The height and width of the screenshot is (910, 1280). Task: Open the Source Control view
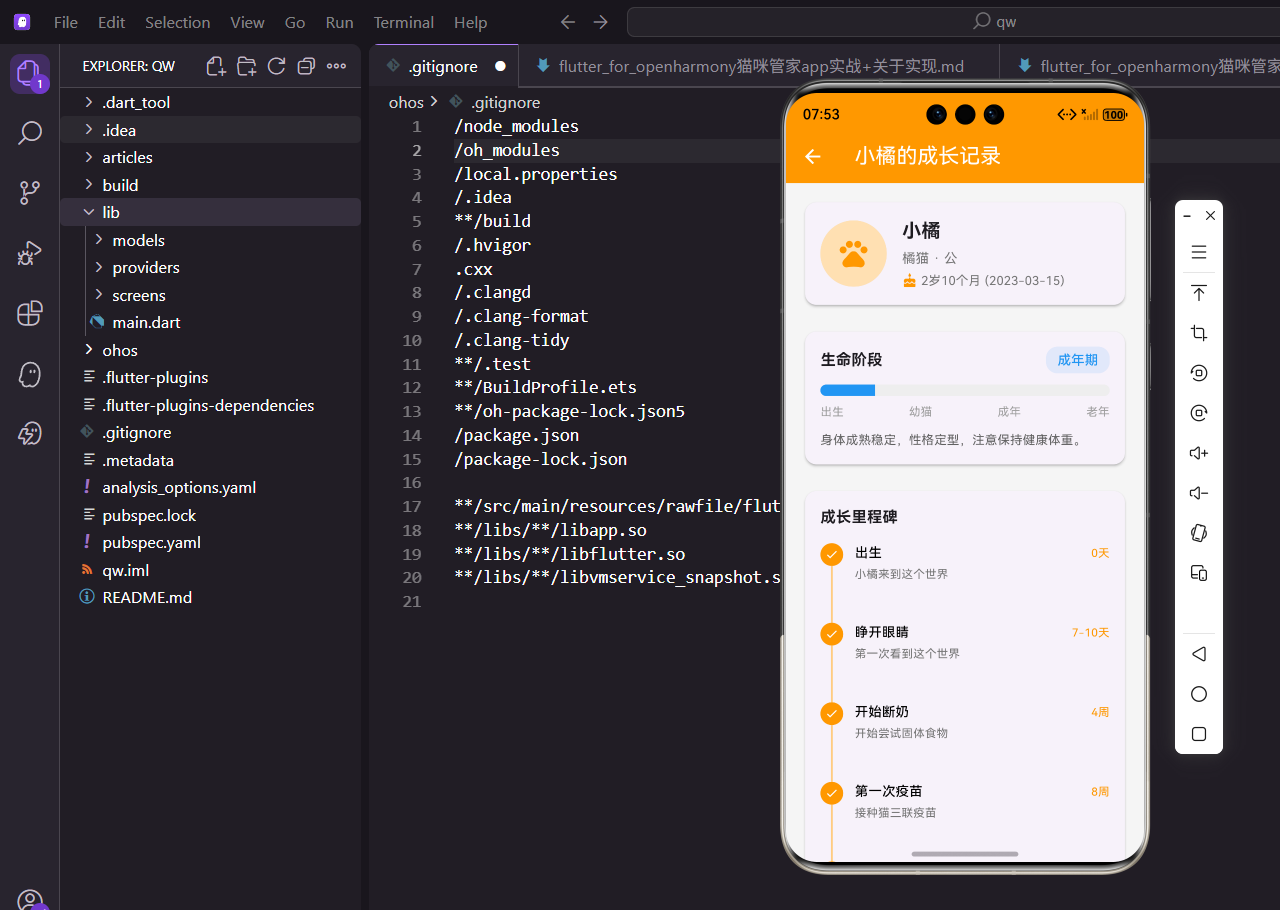coord(29,193)
